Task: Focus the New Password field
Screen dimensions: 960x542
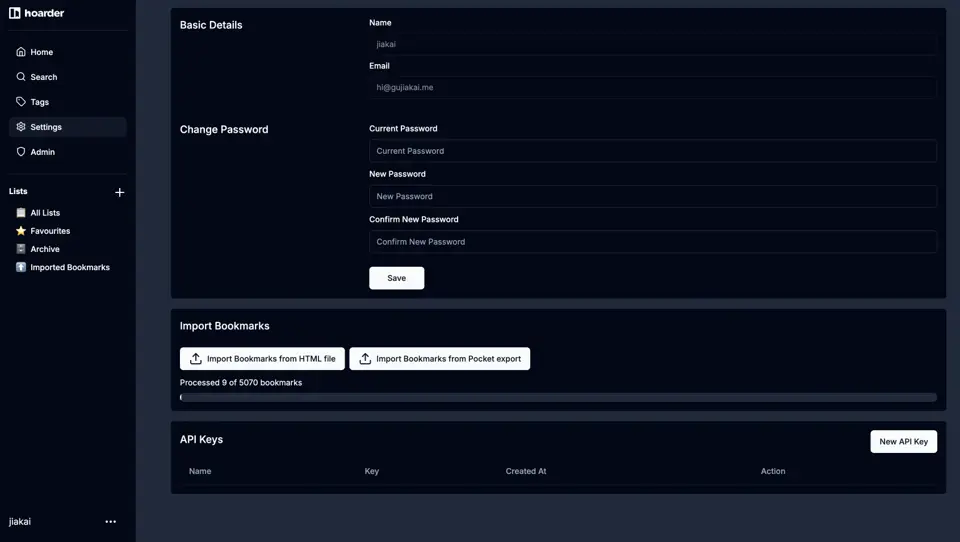Action: 653,197
